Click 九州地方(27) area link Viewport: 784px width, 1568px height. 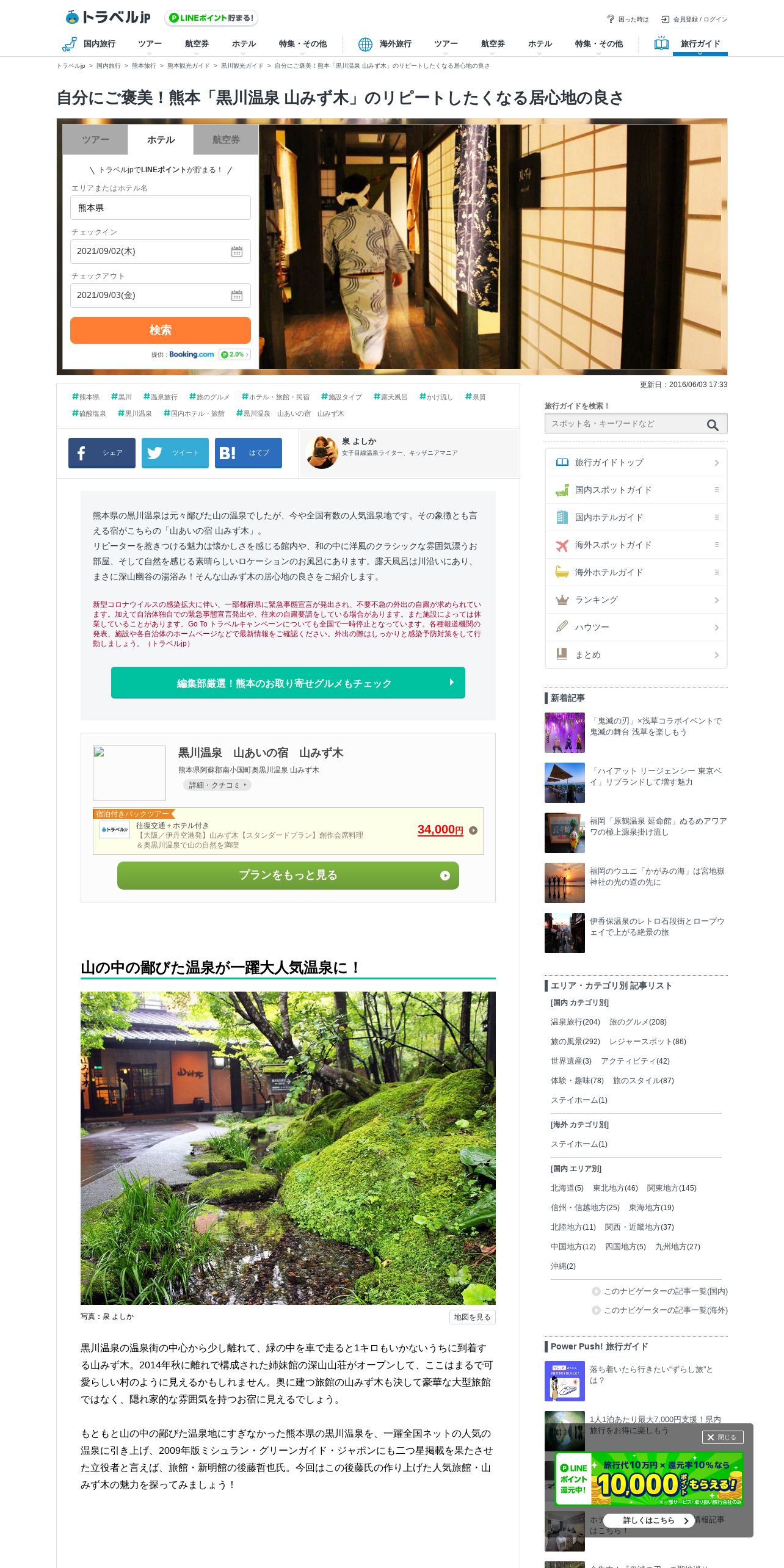[x=678, y=1247]
